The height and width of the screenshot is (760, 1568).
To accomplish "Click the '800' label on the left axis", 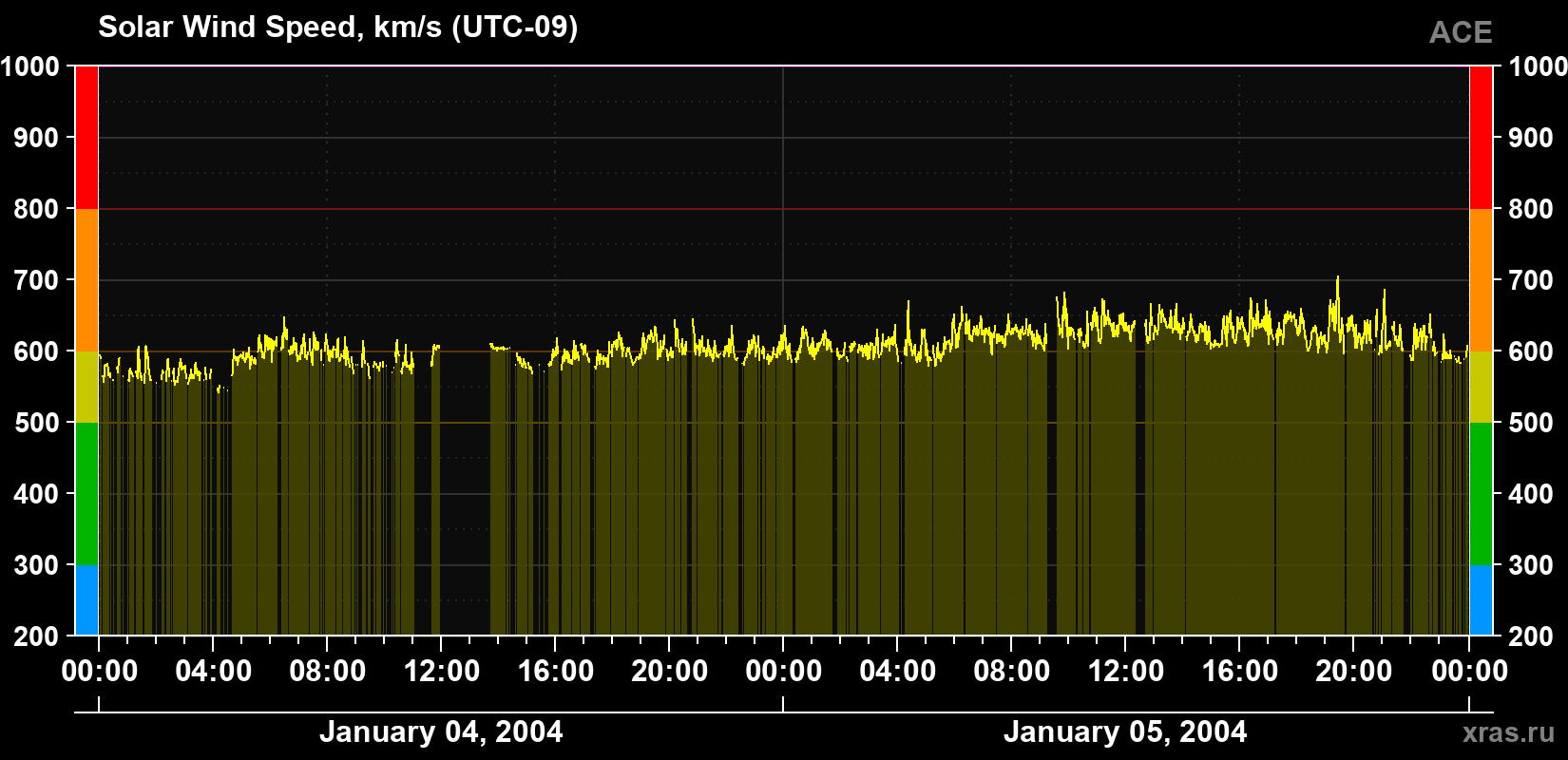I will (x=36, y=209).
